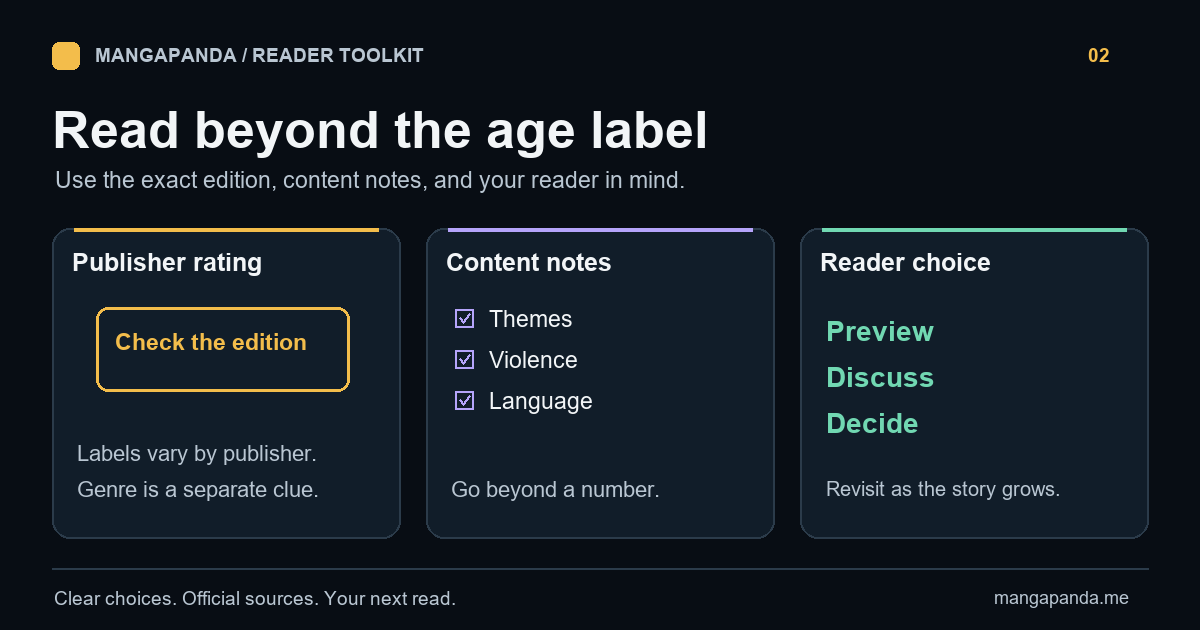This screenshot has height=630, width=1200.
Task: Open the Publisher rating card title
Action: pyautogui.click(x=167, y=263)
